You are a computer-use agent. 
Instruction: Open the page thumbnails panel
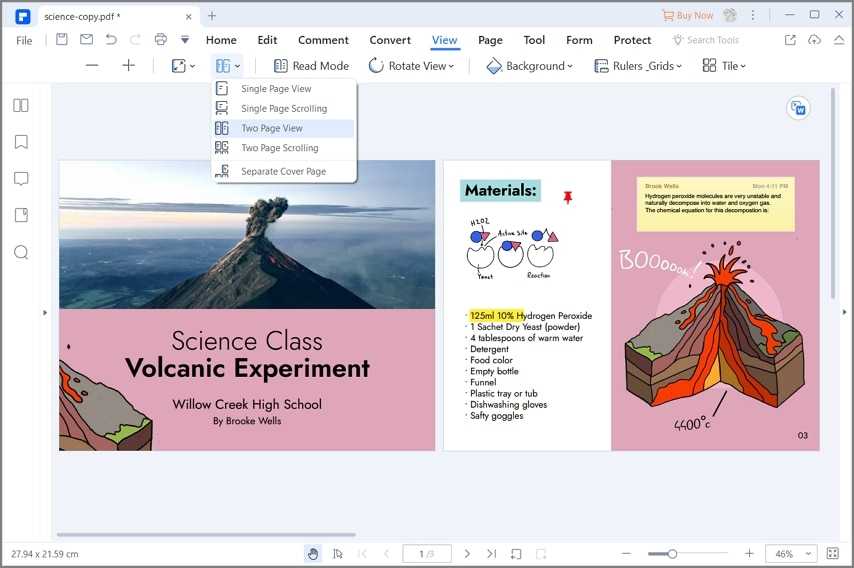coord(21,105)
